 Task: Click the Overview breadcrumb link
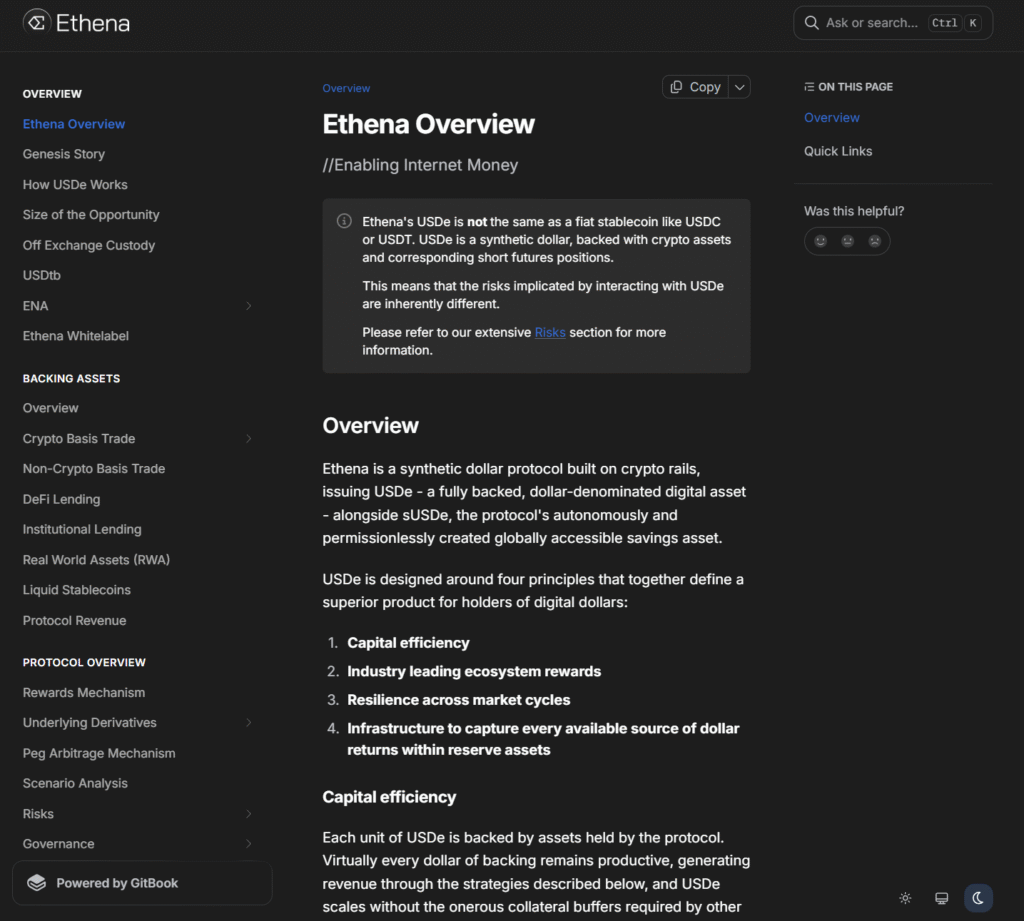click(346, 88)
